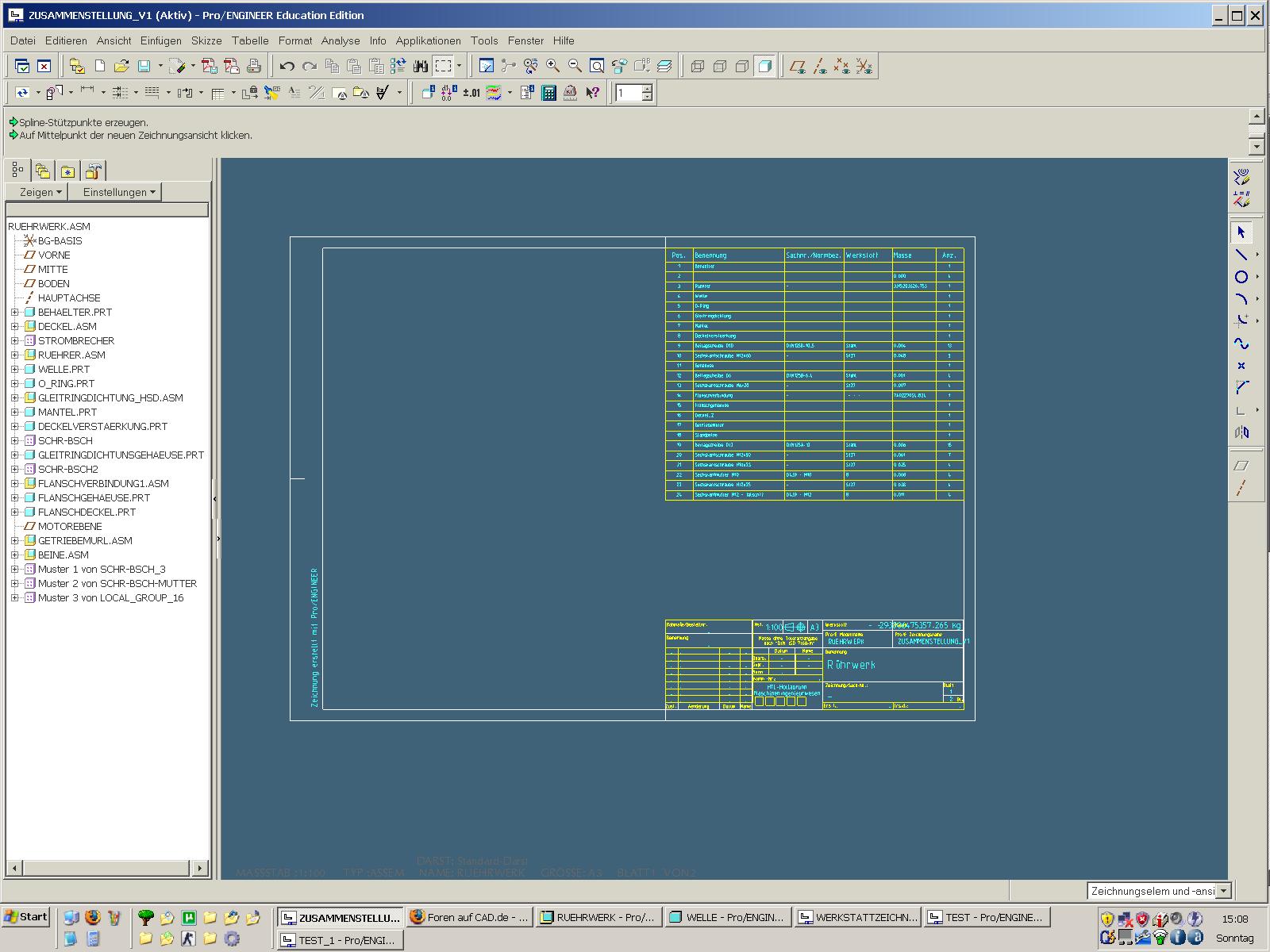The height and width of the screenshot is (952, 1270).
Task: Open the Zeigen dropdown
Action: click(x=37, y=192)
